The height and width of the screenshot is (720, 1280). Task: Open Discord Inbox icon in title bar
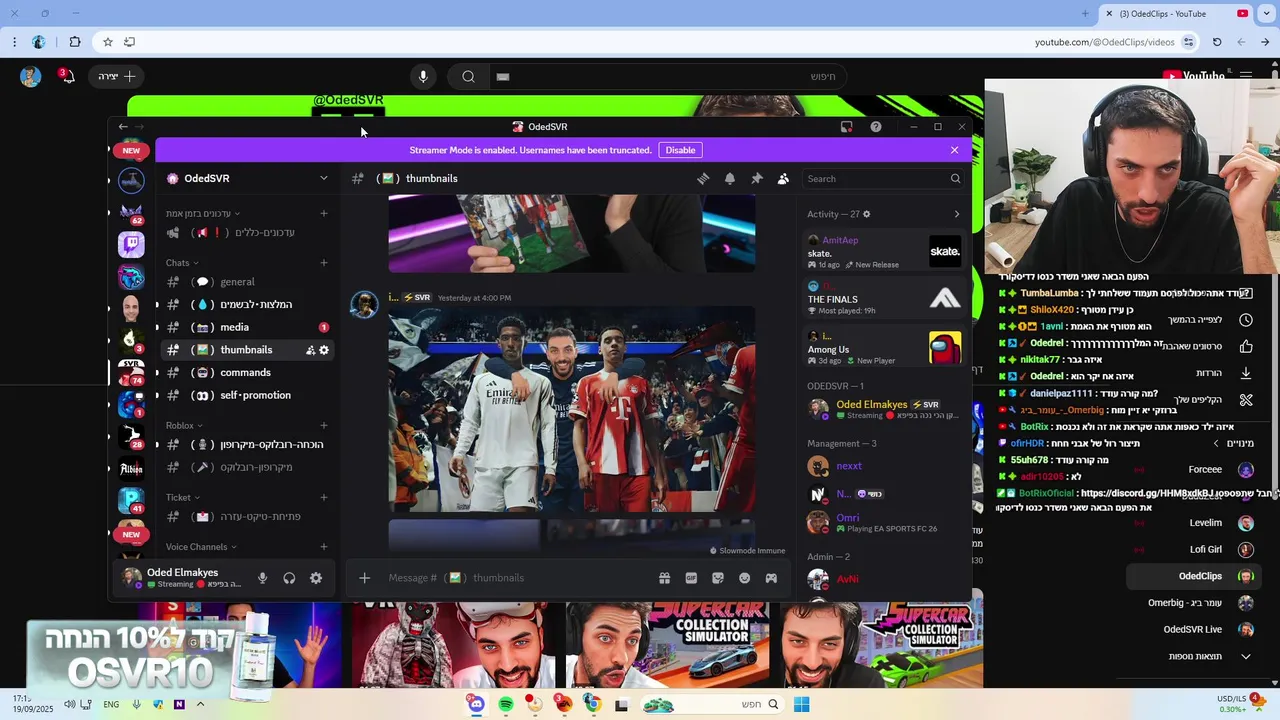click(x=846, y=127)
